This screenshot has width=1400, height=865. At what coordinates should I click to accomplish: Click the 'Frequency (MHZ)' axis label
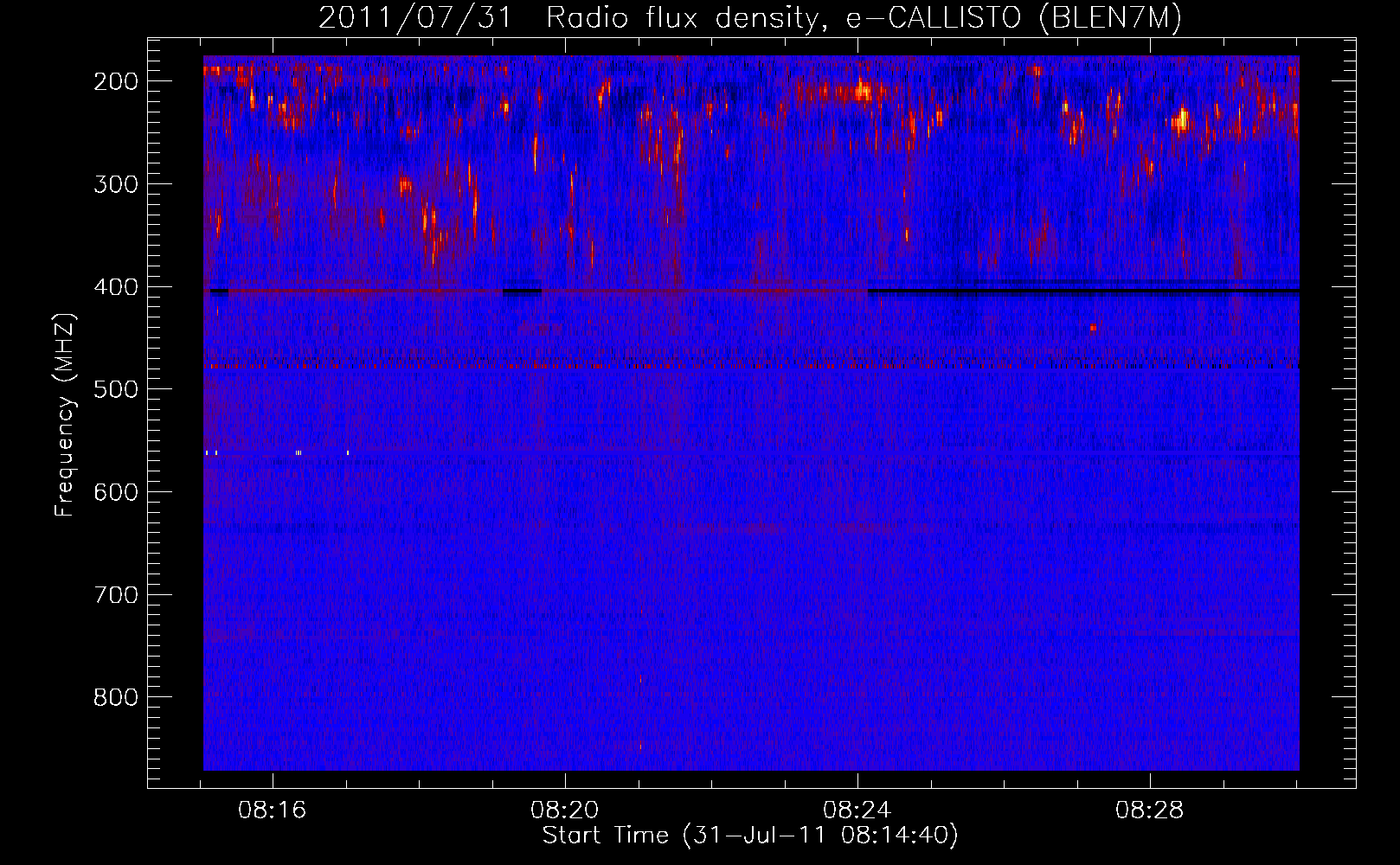[65, 414]
